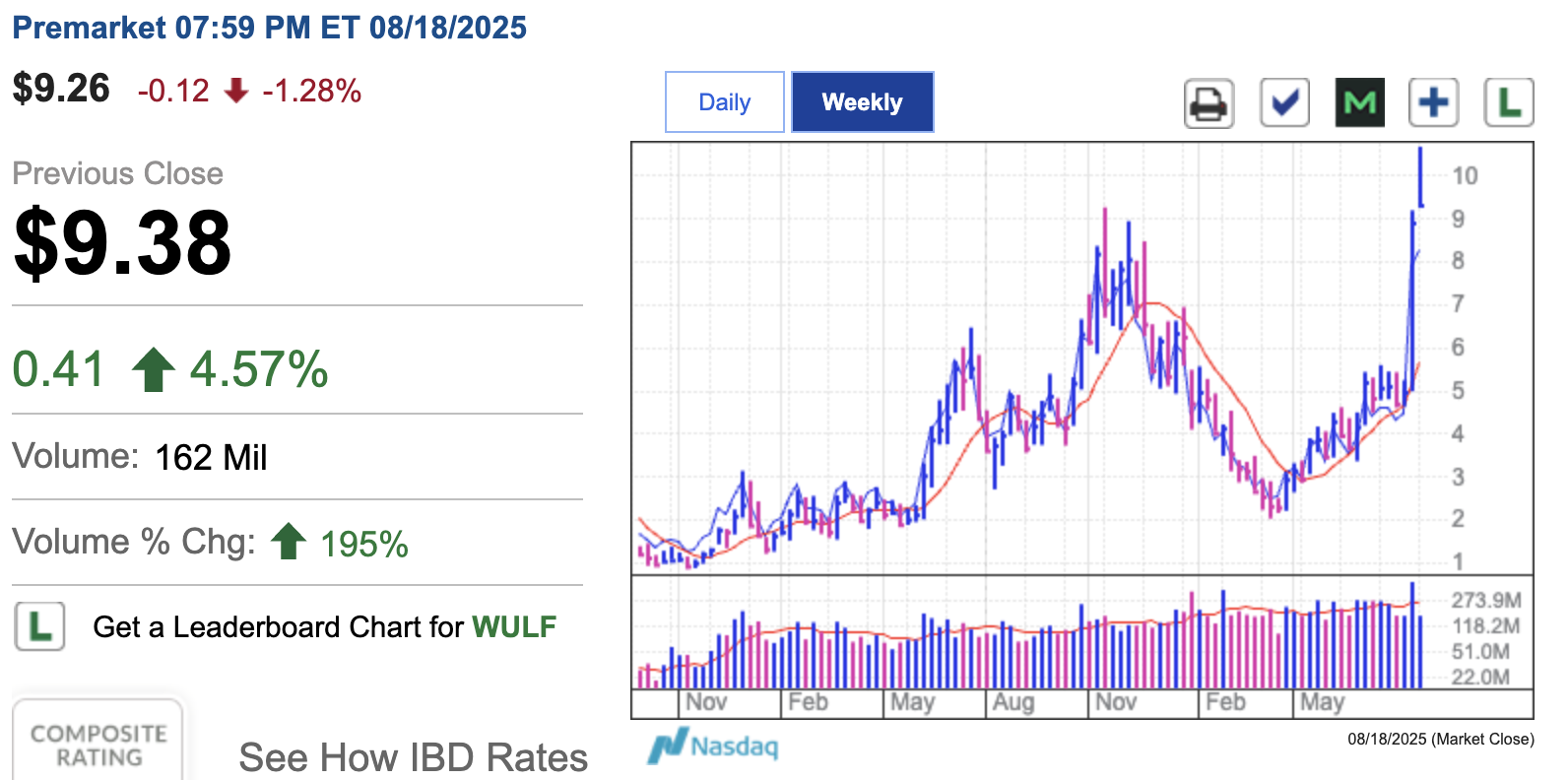Click the printer icon above the chart
This screenshot has width=1568, height=780.
1209,102
